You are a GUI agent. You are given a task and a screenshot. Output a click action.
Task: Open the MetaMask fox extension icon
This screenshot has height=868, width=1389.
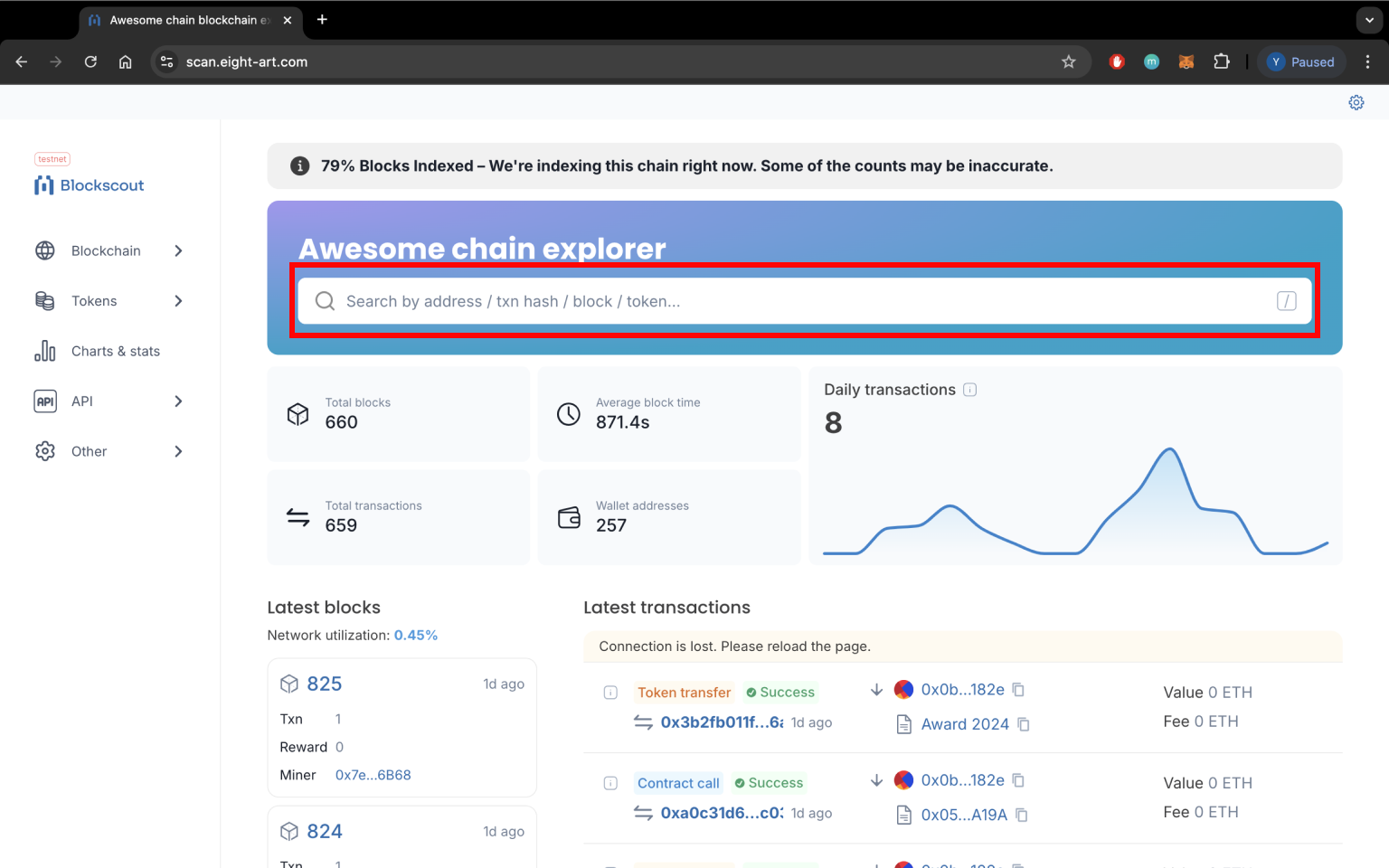[x=1186, y=61]
